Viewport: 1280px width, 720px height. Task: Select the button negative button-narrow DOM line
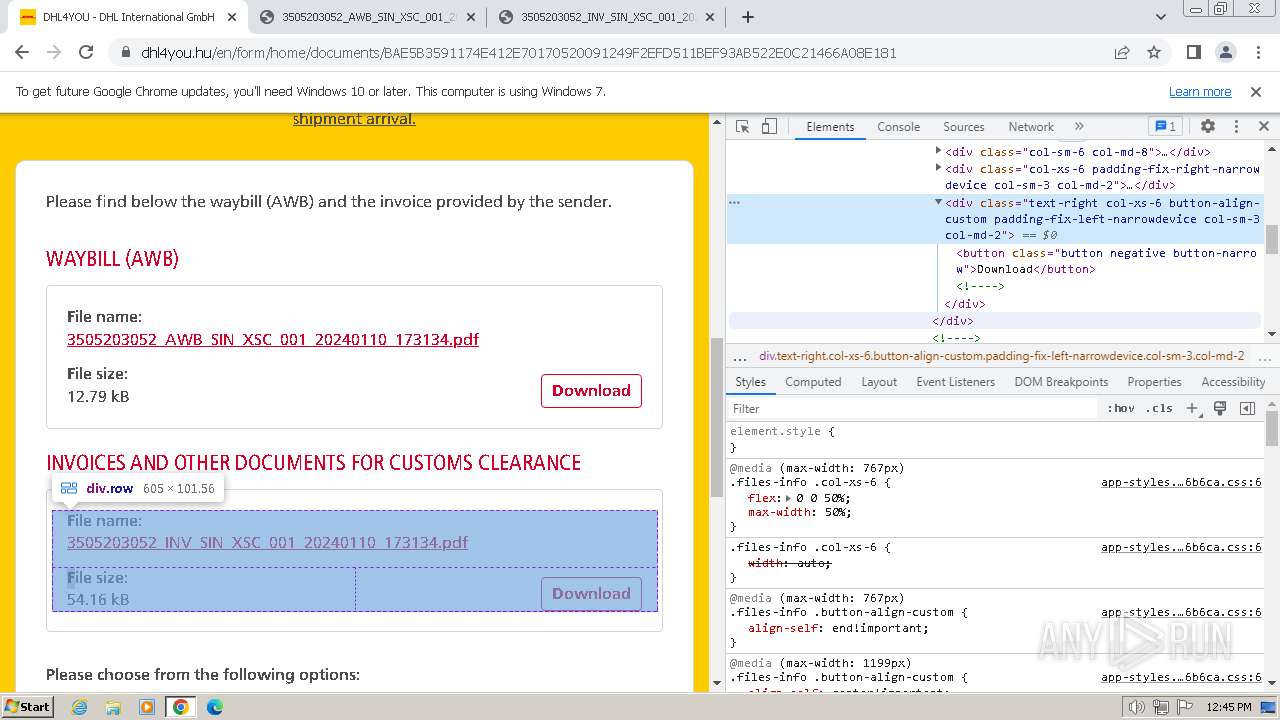click(x=1106, y=261)
